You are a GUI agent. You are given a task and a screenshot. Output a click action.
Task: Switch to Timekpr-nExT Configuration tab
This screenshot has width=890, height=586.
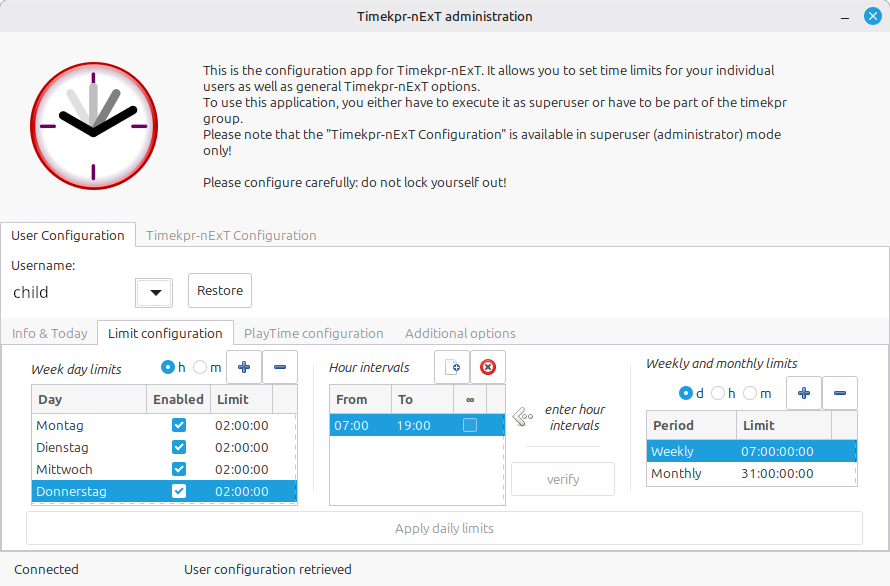point(231,236)
